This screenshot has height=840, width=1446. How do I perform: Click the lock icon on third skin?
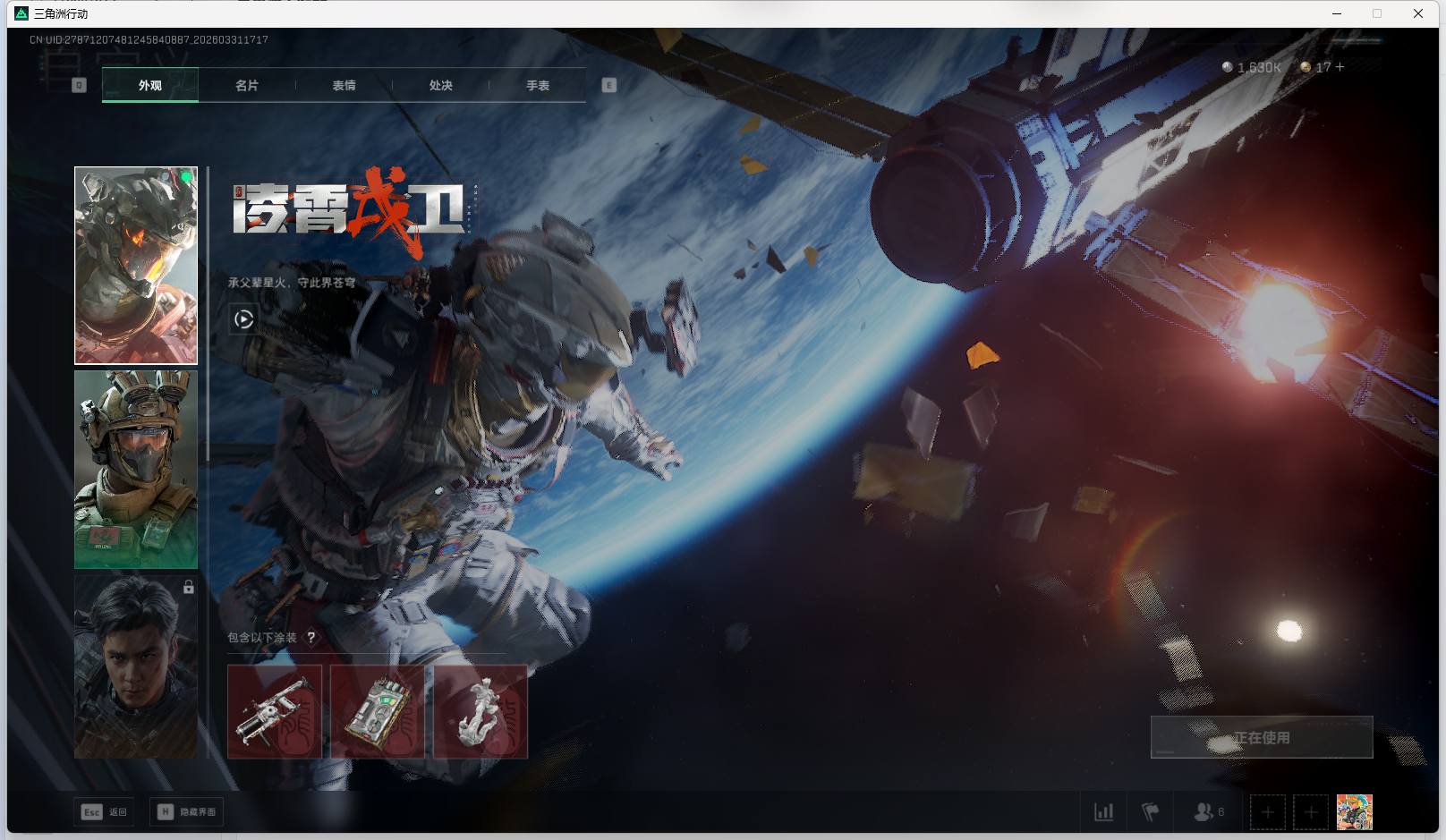[189, 587]
